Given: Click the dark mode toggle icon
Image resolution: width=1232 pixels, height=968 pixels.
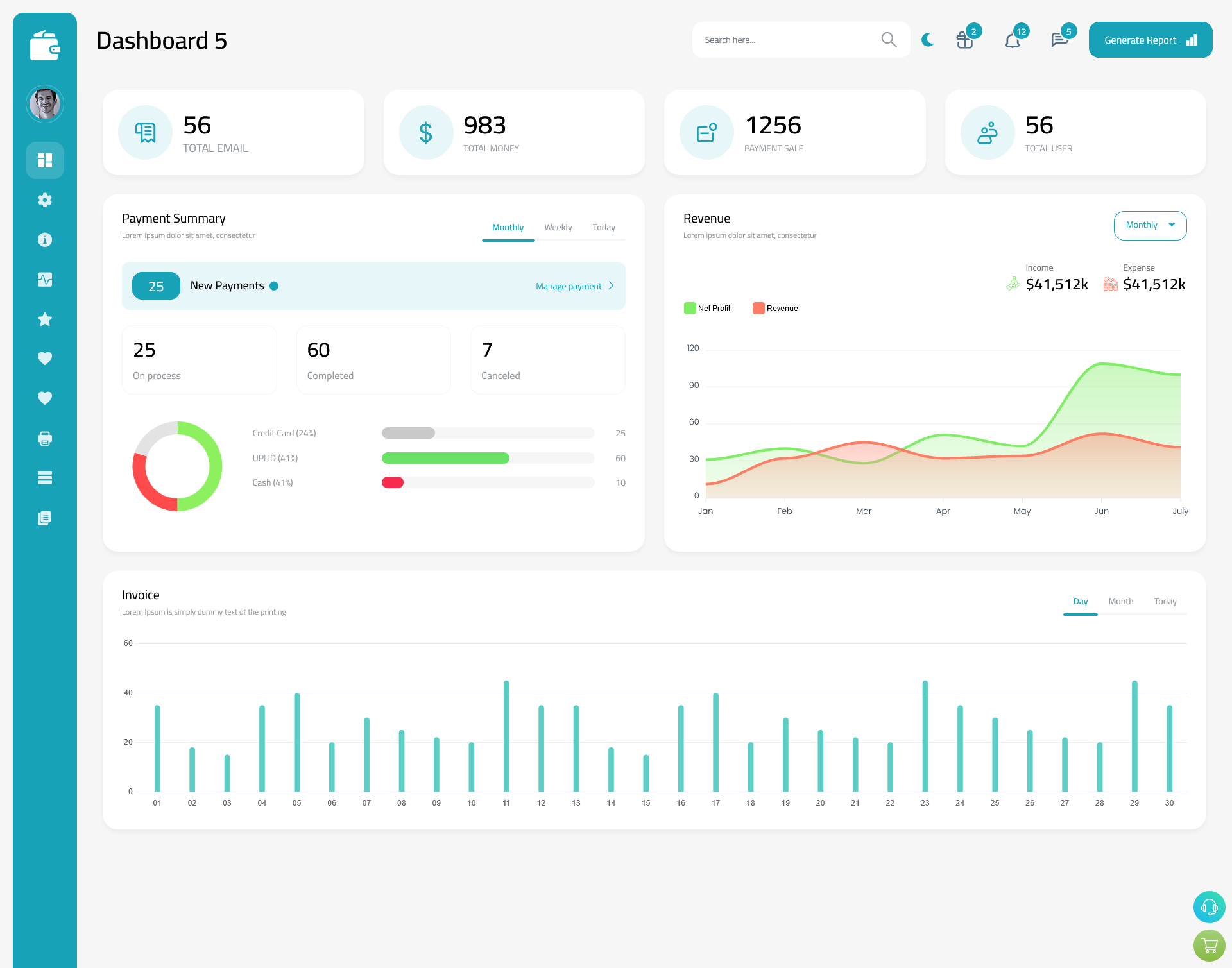Looking at the screenshot, I should coord(928,39).
